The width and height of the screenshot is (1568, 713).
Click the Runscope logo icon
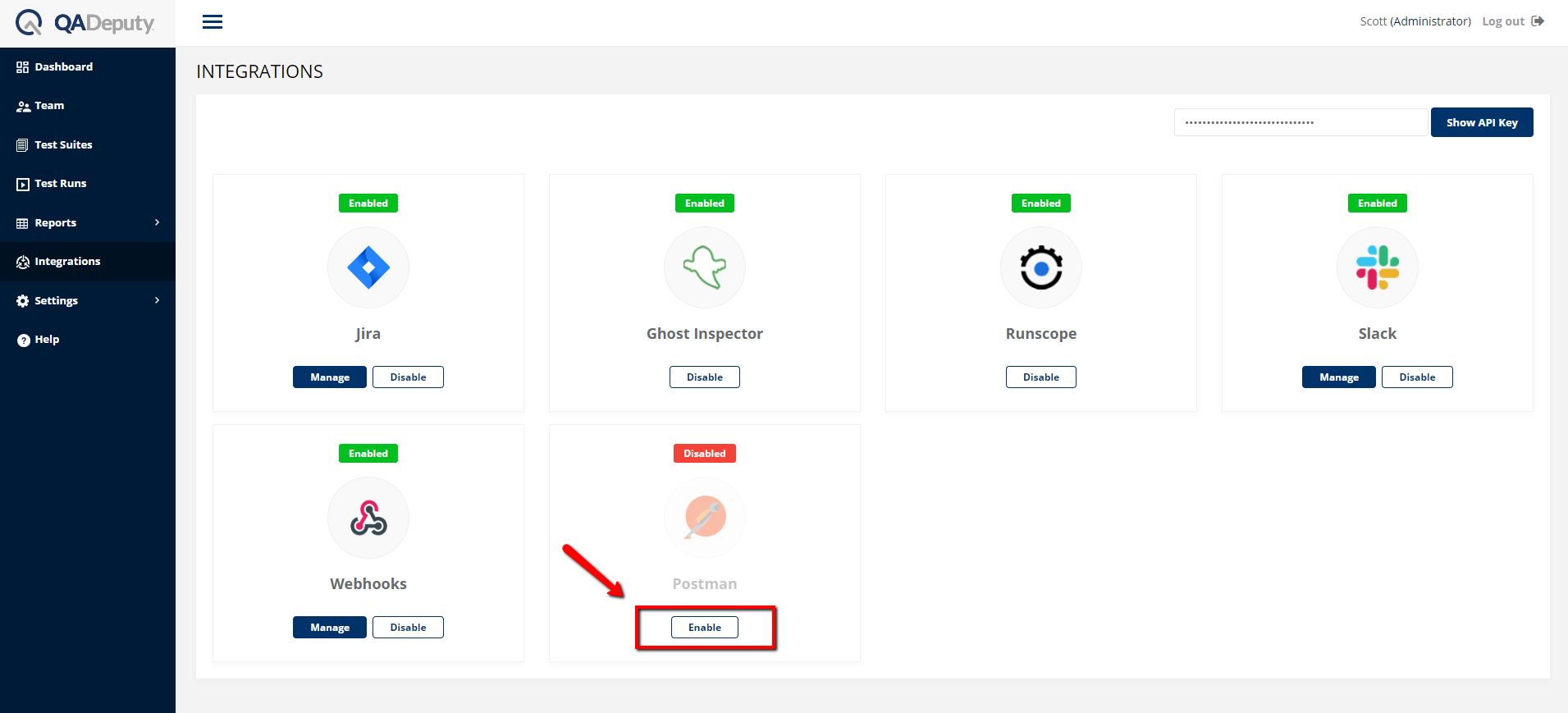[x=1041, y=267]
